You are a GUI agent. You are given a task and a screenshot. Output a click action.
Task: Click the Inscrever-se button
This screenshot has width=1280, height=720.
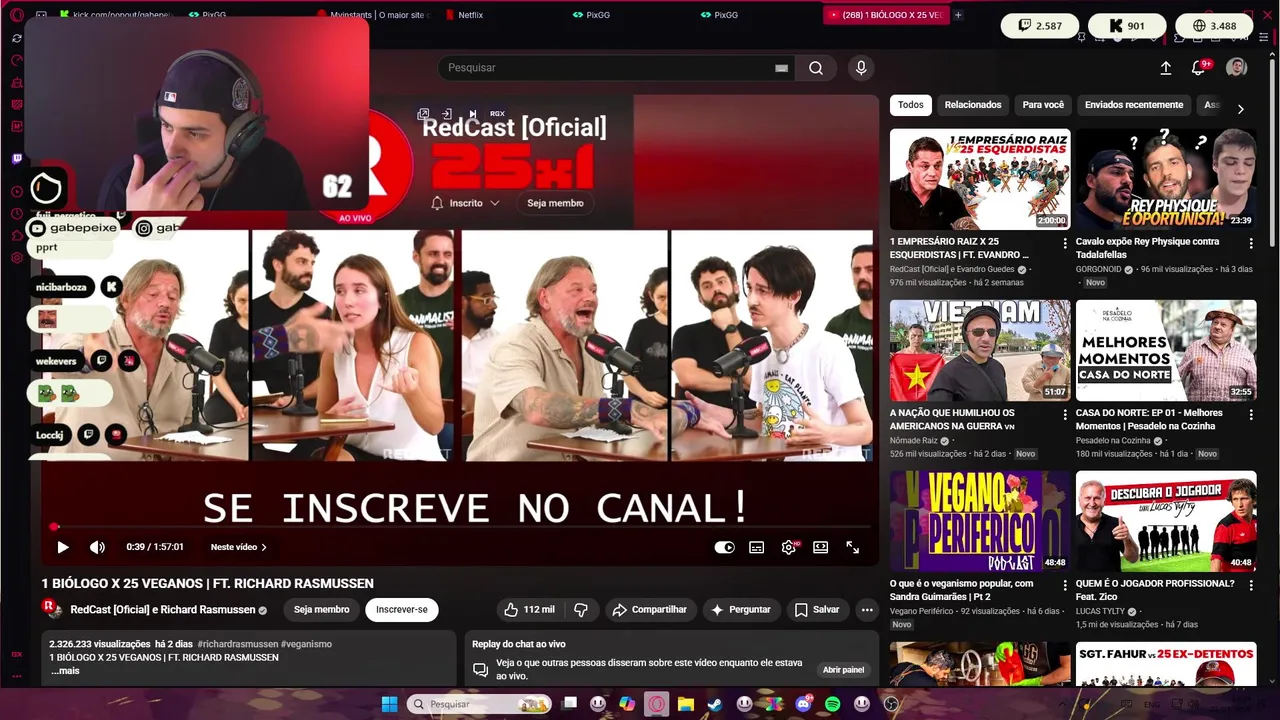[402, 610]
